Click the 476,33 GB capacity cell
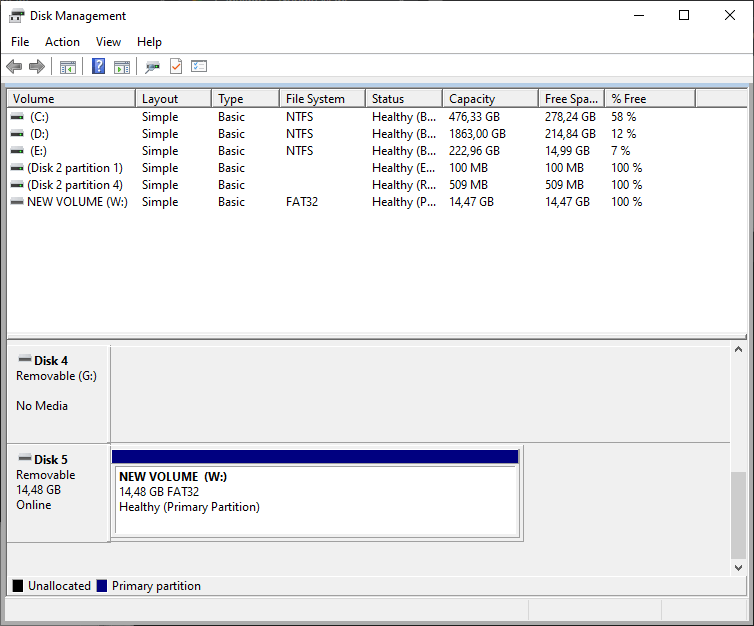The height and width of the screenshot is (626, 754). [x=474, y=117]
